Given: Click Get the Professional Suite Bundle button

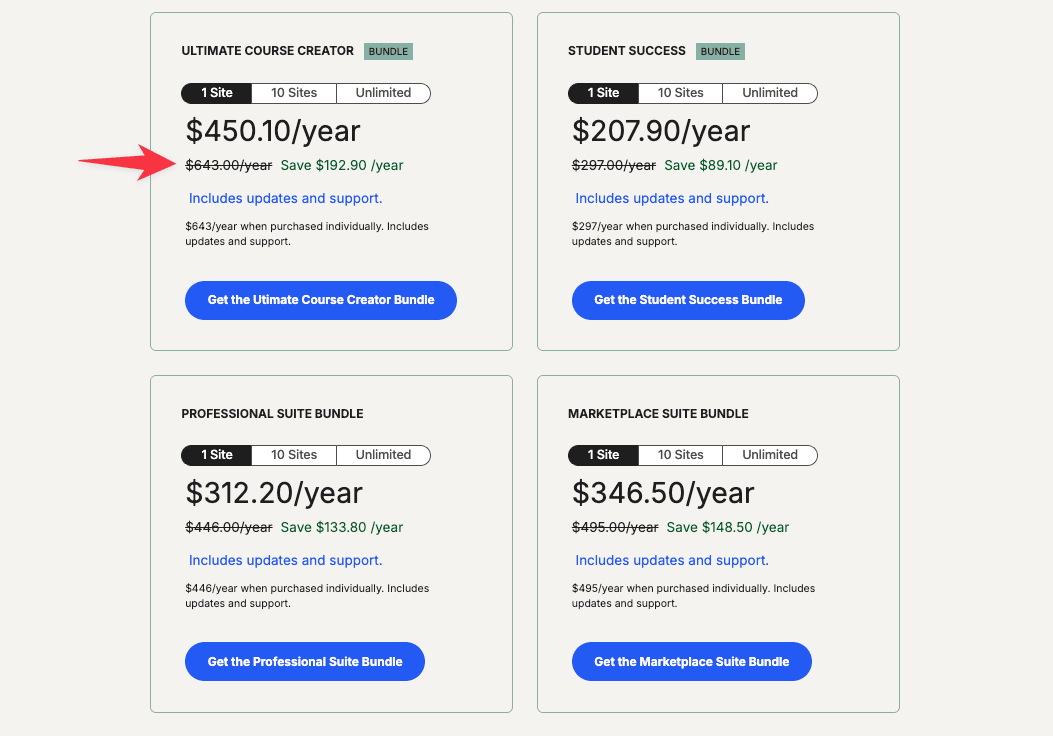Looking at the screenshot, I should pos(304,661).
